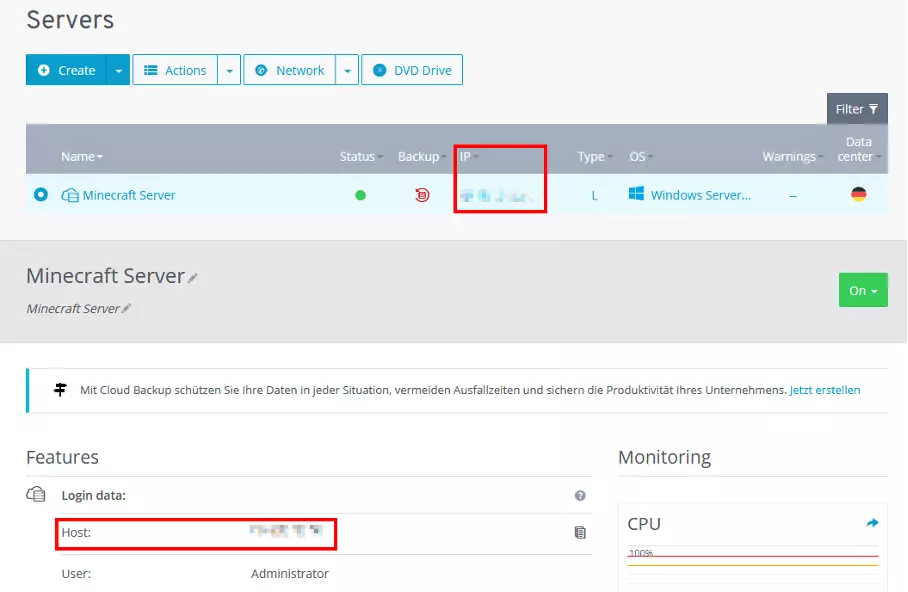
Task: Click the blurred Host value
Action: pos(285,531)
